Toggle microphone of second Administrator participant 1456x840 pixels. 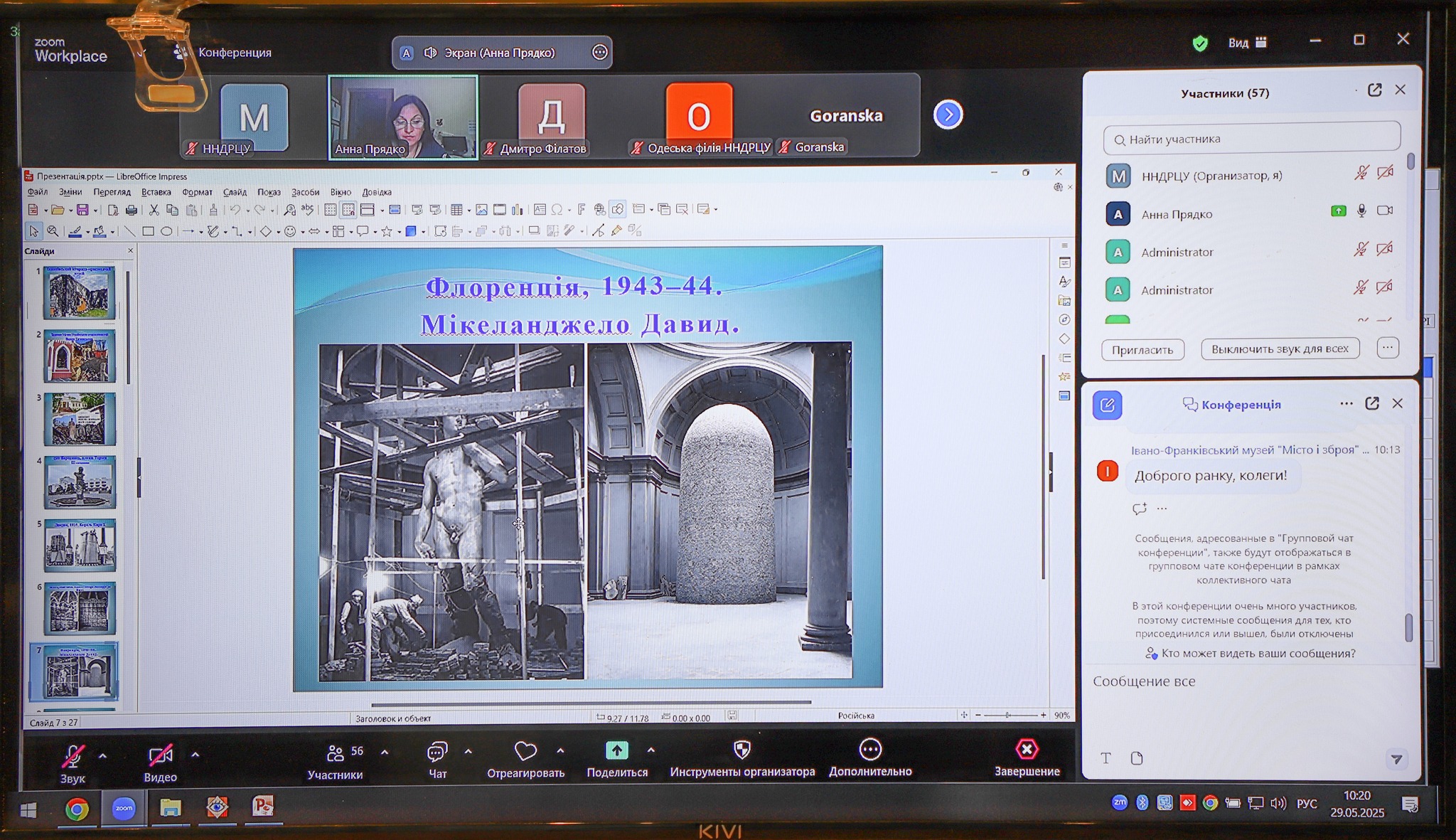click(x=1361, y=287)
